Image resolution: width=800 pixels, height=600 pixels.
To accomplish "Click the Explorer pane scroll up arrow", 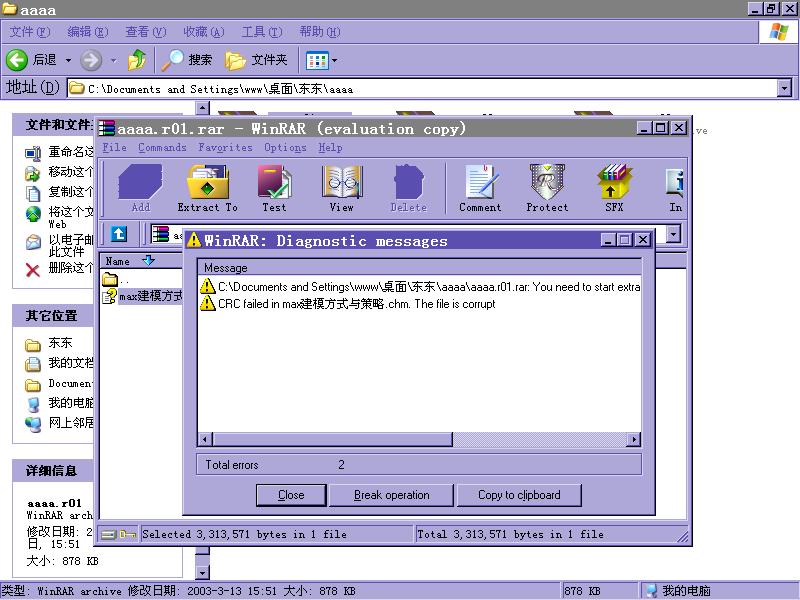I will tap(203, 108).
